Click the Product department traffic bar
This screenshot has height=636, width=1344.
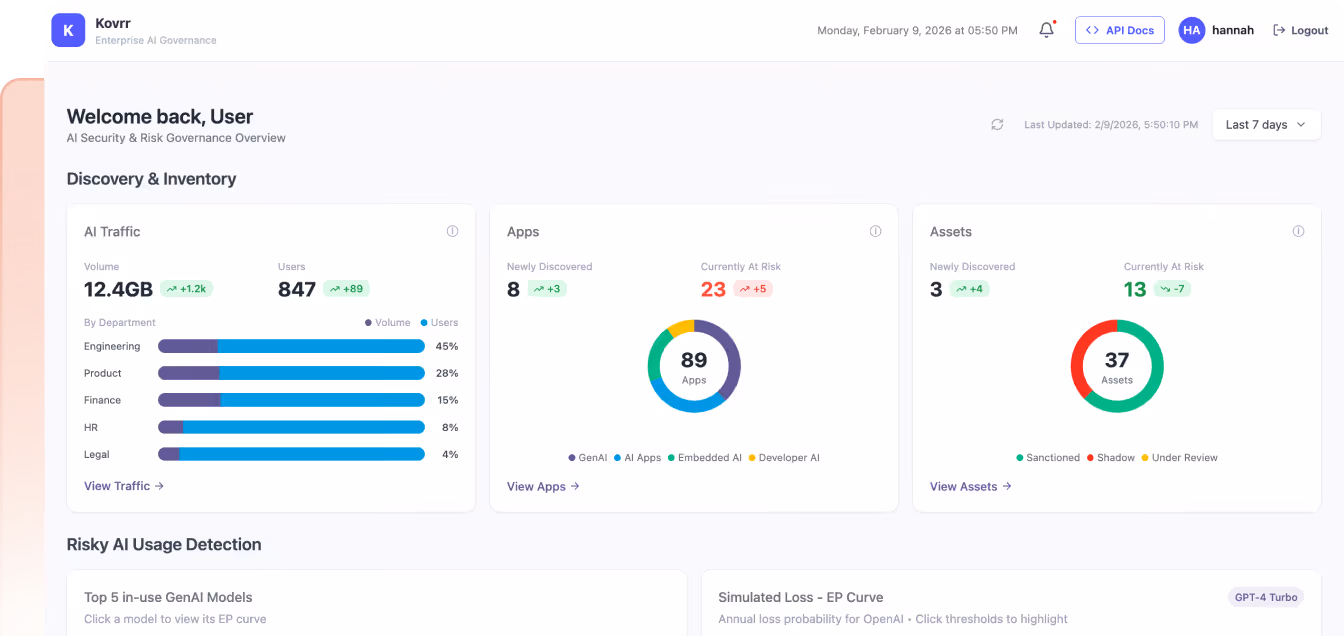coord(291,373)
